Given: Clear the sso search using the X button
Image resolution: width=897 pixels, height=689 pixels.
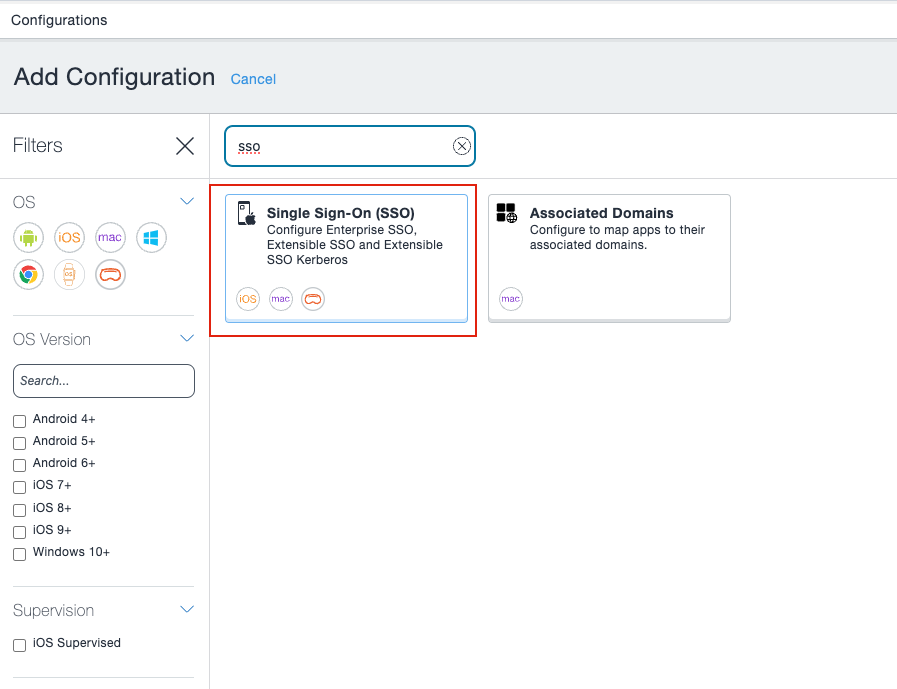Looking at the screenshot, I should point(461,145).
